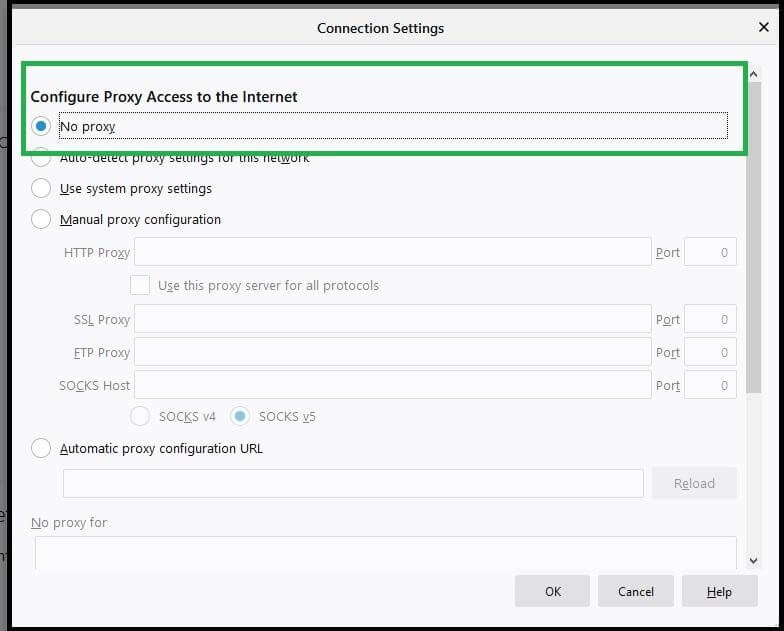
Task: Click the FTP Proxy Port field
Action: point(710,352)
